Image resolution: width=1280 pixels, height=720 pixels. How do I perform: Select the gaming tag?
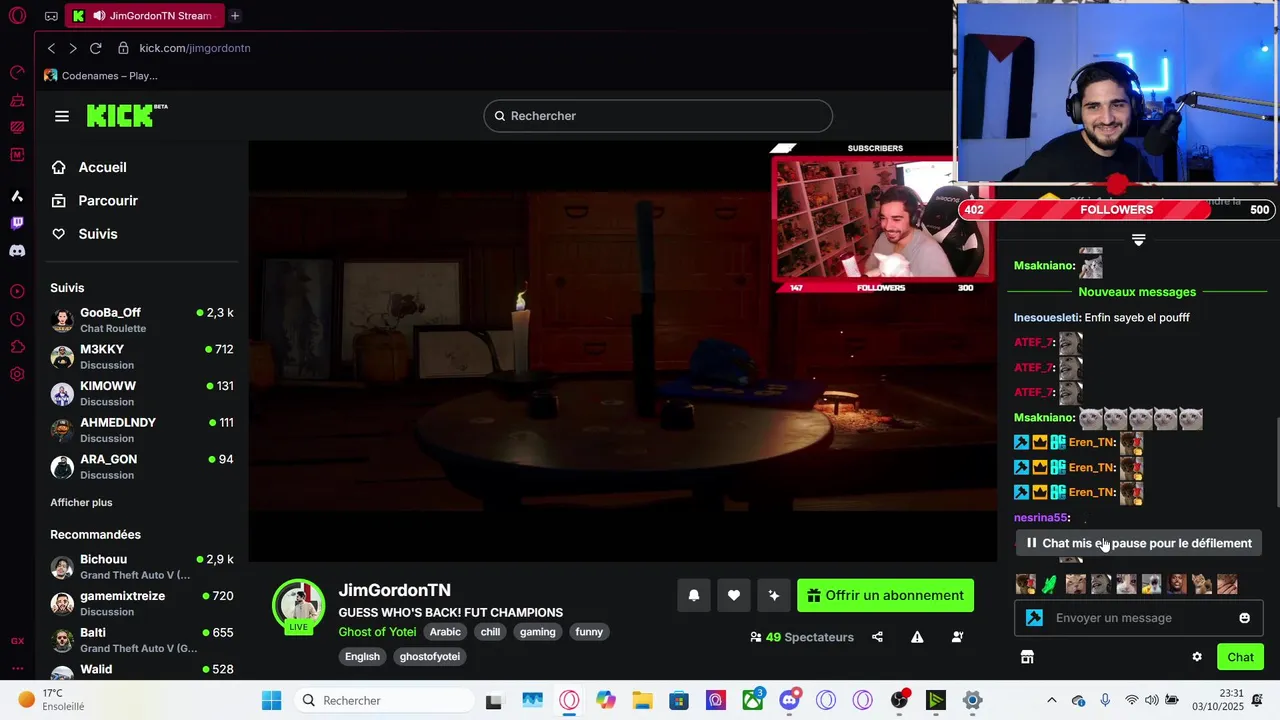click(537, 632)
